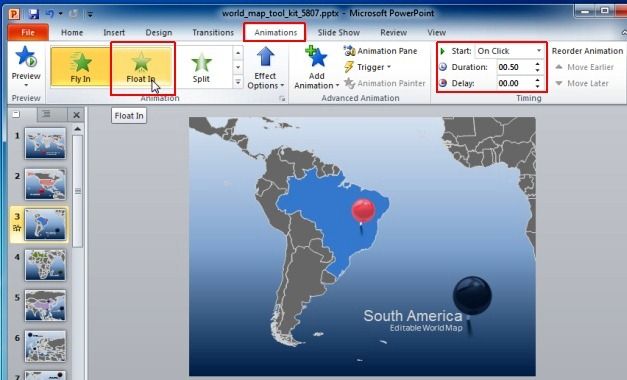This screenshot has width=627, height=380.
Task: Click the South America title text
Action: coord(413,316)
